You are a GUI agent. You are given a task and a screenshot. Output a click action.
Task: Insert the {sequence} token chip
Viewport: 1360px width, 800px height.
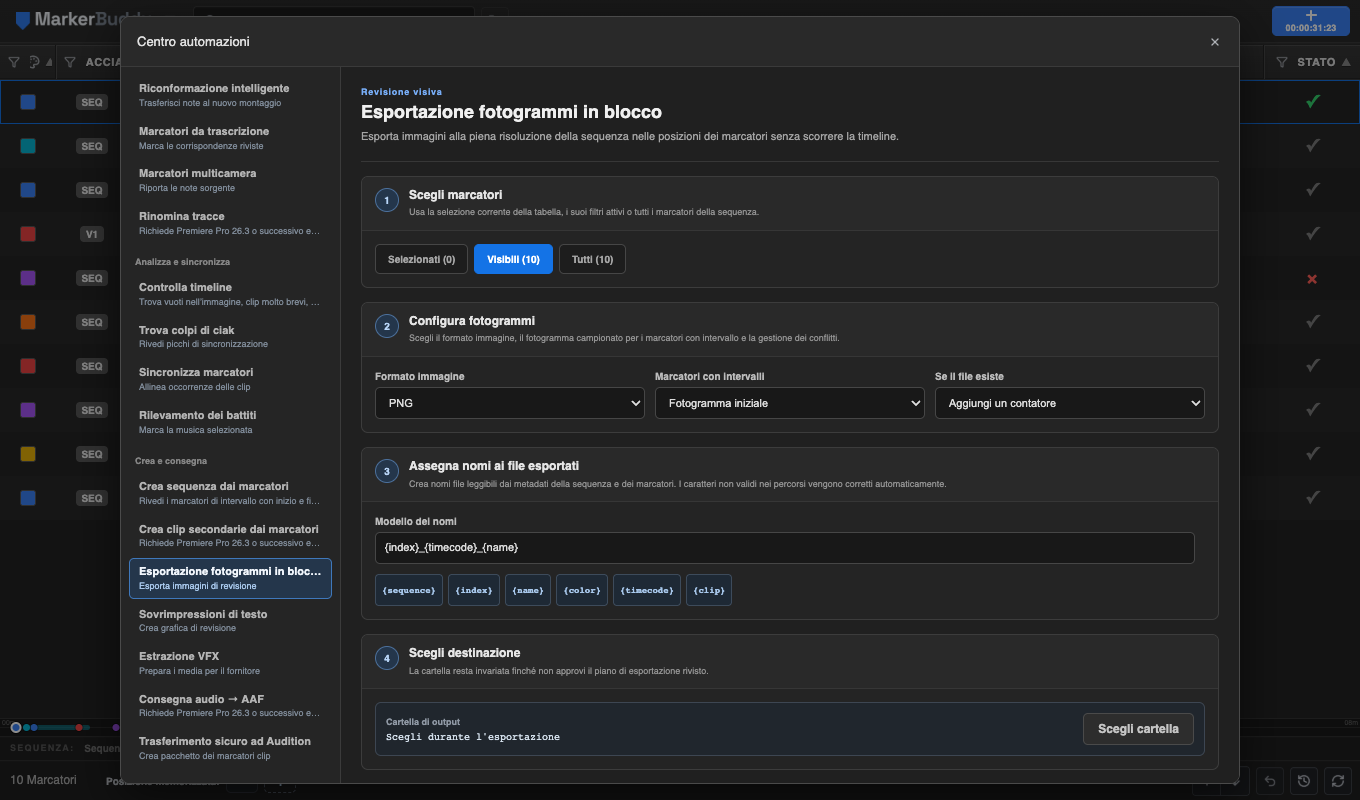point(408,590)
